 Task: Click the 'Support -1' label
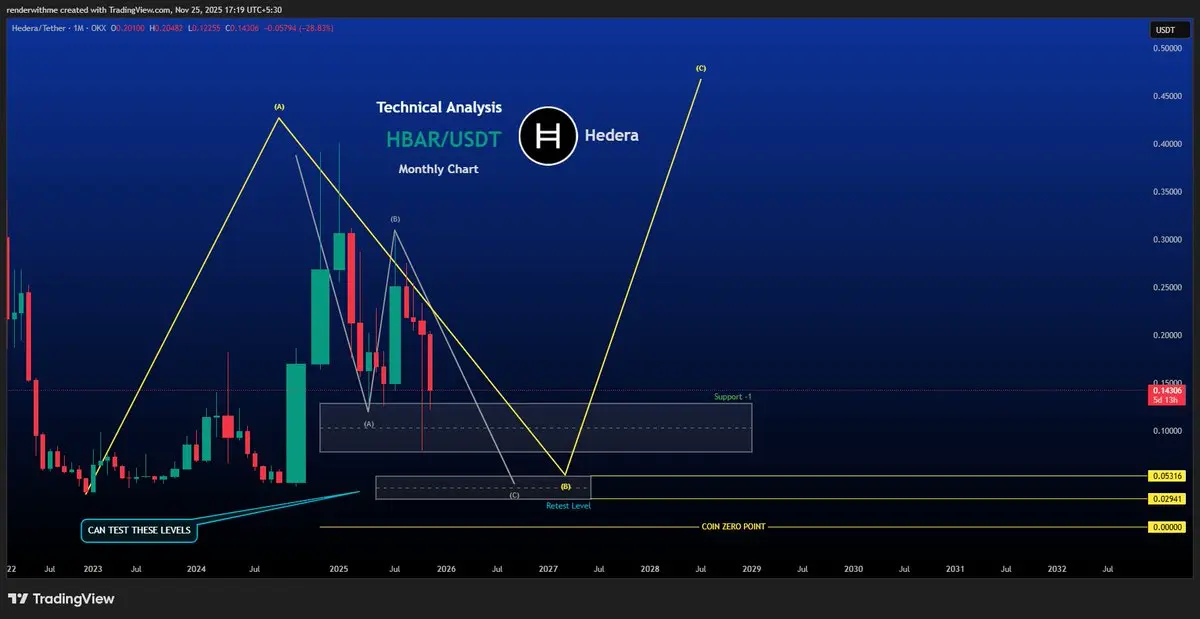(x=733, y=397)
